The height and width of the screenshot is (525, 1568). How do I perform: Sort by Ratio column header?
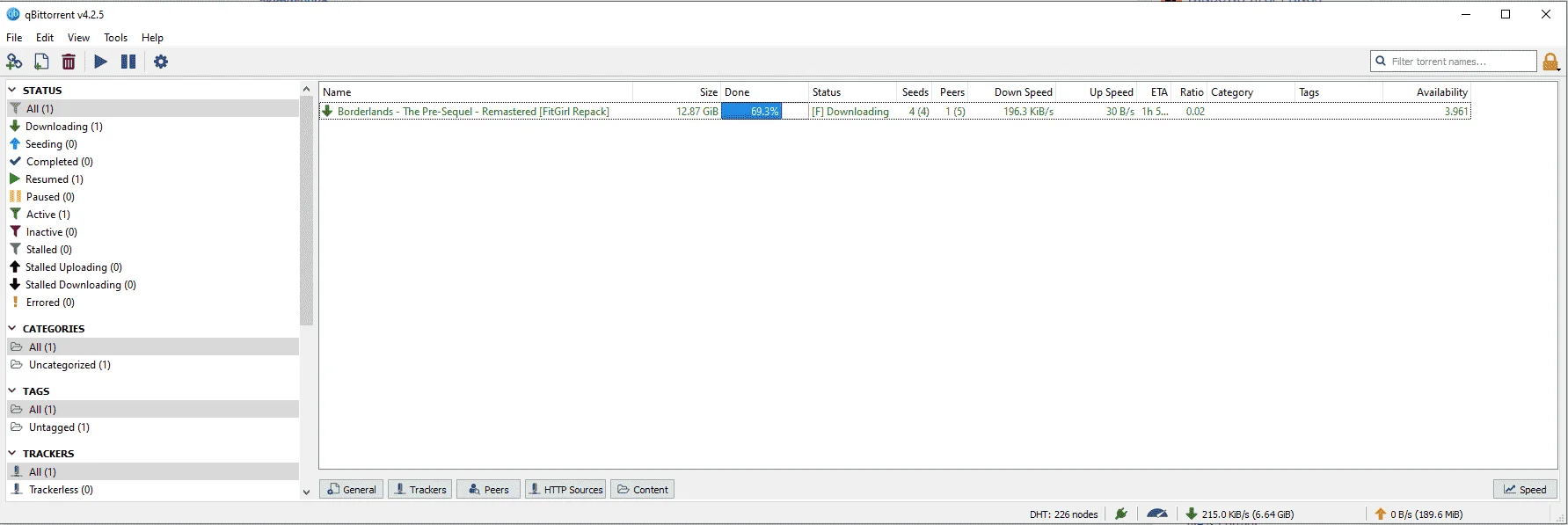pos(1191,92)
